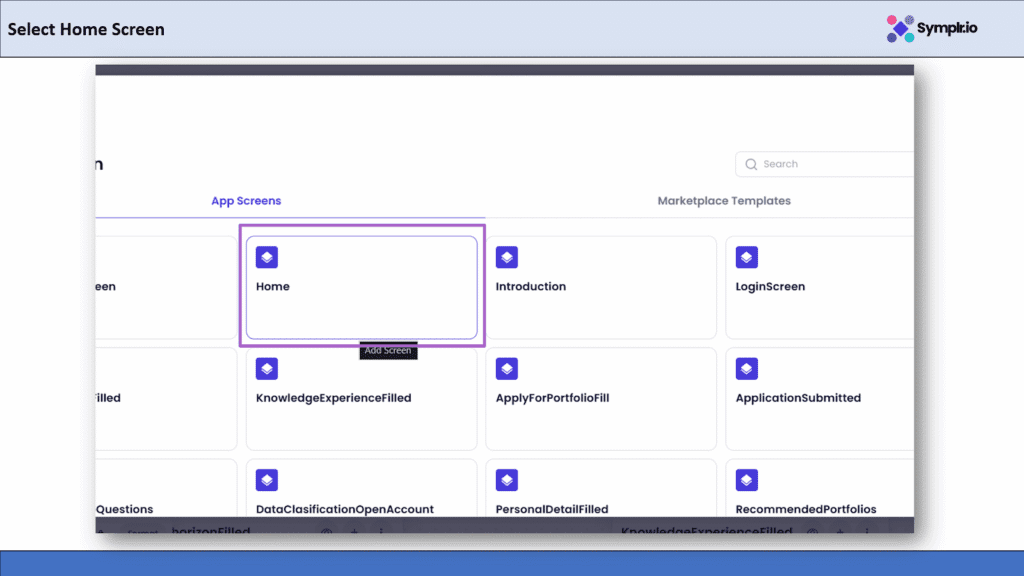Viewport: 1024px width, 576px height.
Task: Click the RecommendedPortfolios layers icon
Action: (x=747, y=480)
